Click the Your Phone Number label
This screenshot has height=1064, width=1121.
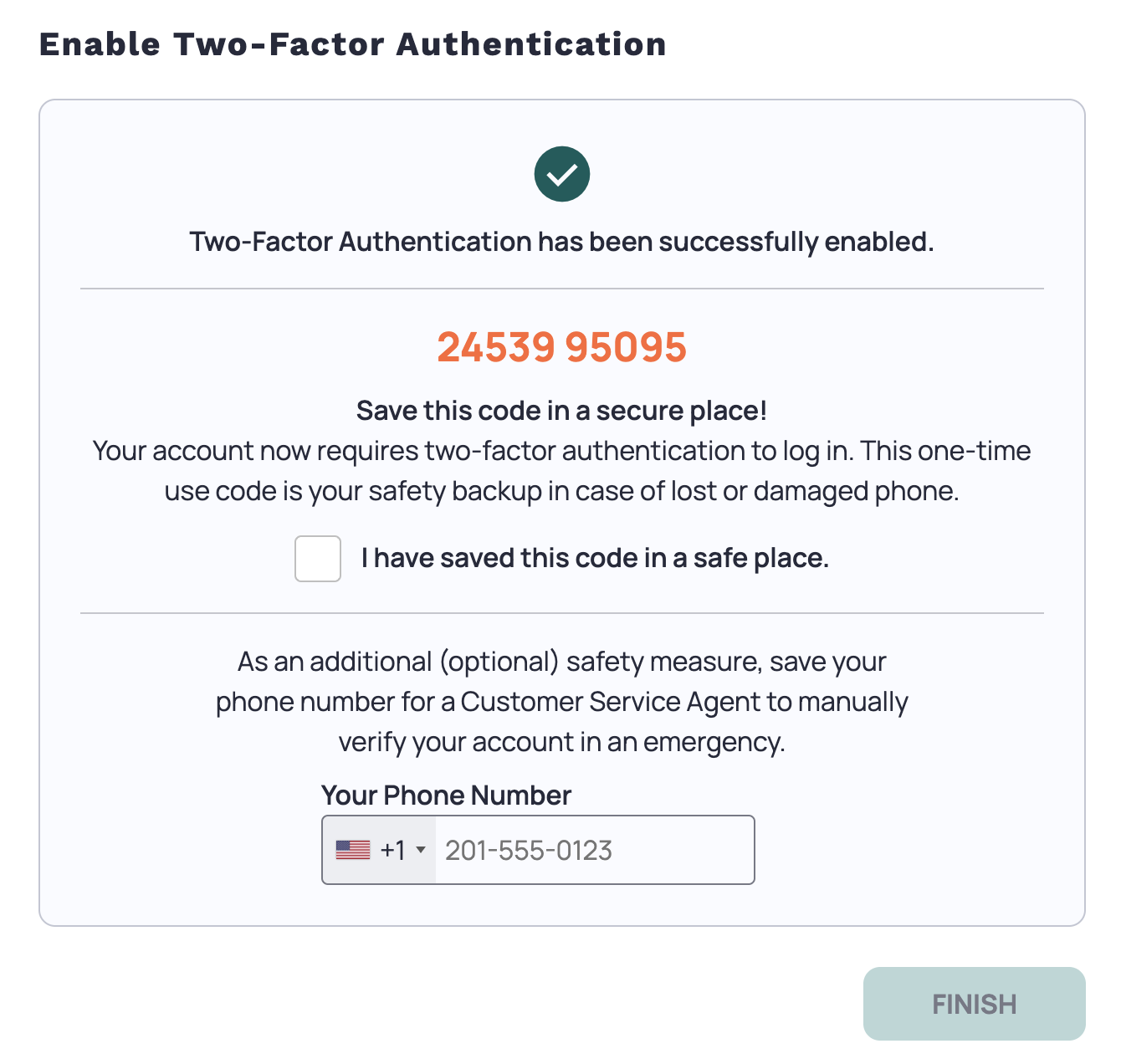click(x=446, y=795)
